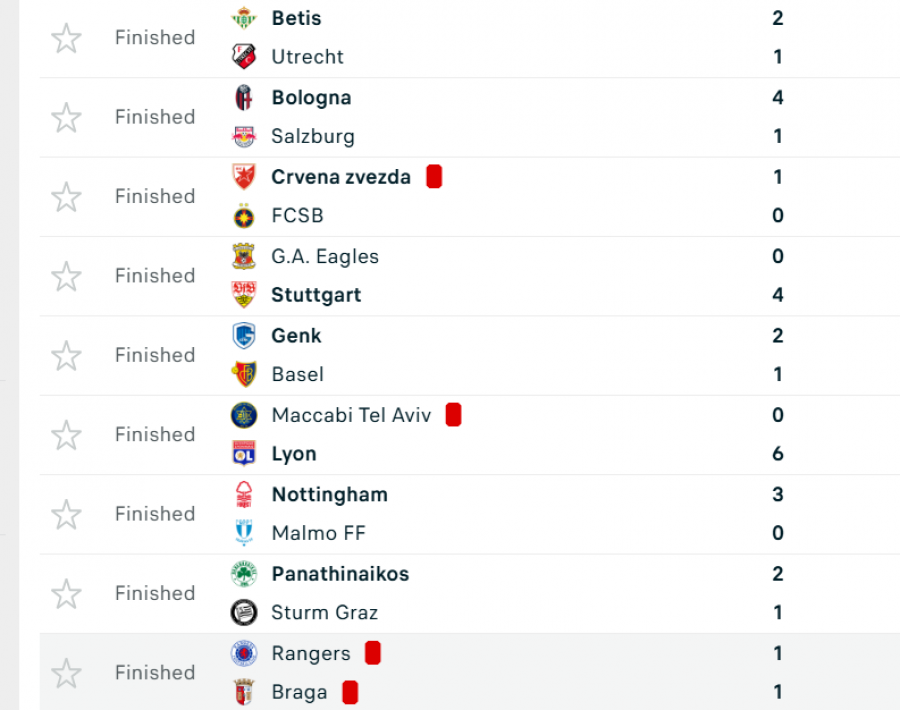Screen dimensions: 900x710
Task: Click Finished status for Nottingham vs Malmo FF
Action: 155,514
